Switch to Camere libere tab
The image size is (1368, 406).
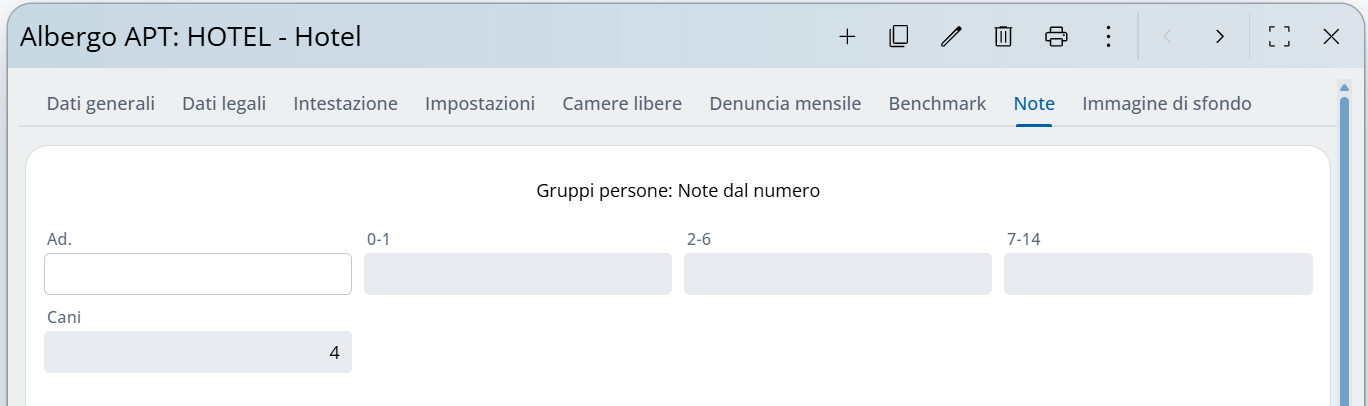[x=622, y=104]
